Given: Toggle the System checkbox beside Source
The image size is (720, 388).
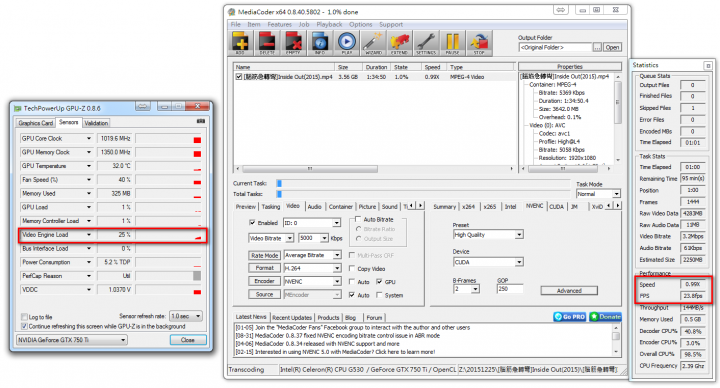Looking at the screenshot, I should [379, 295].
